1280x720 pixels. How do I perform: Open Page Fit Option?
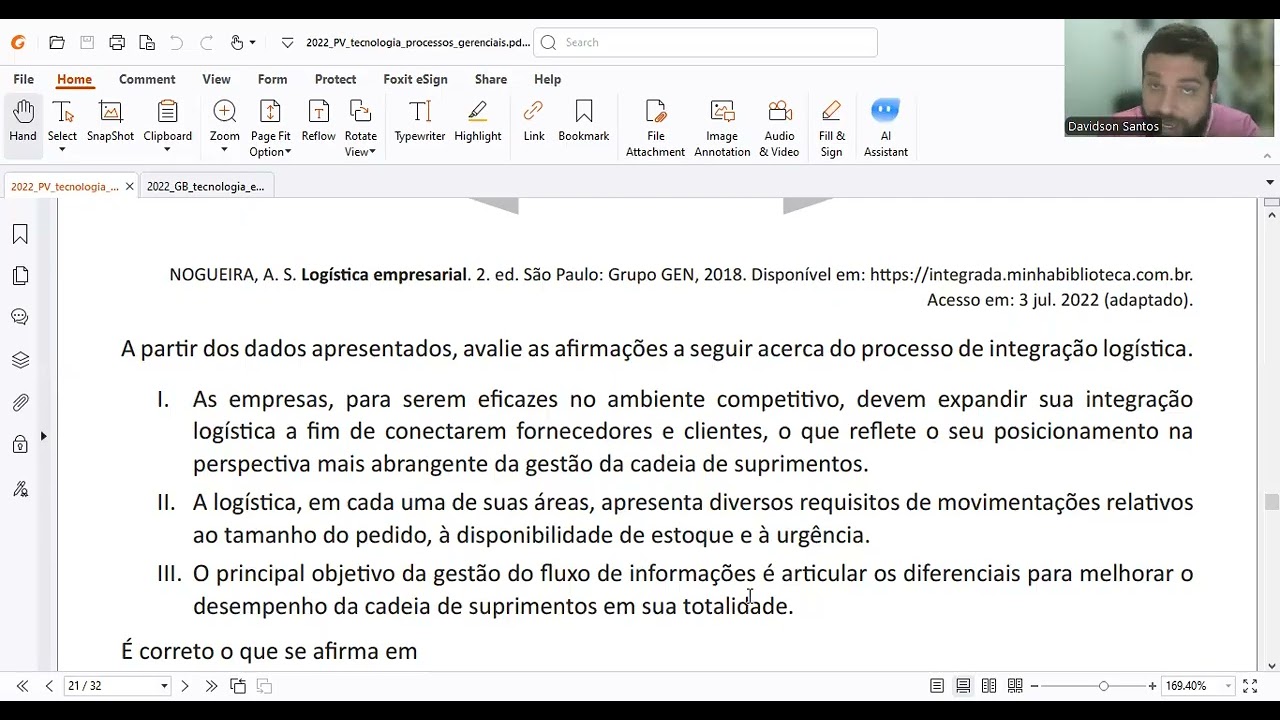(270, 128)
